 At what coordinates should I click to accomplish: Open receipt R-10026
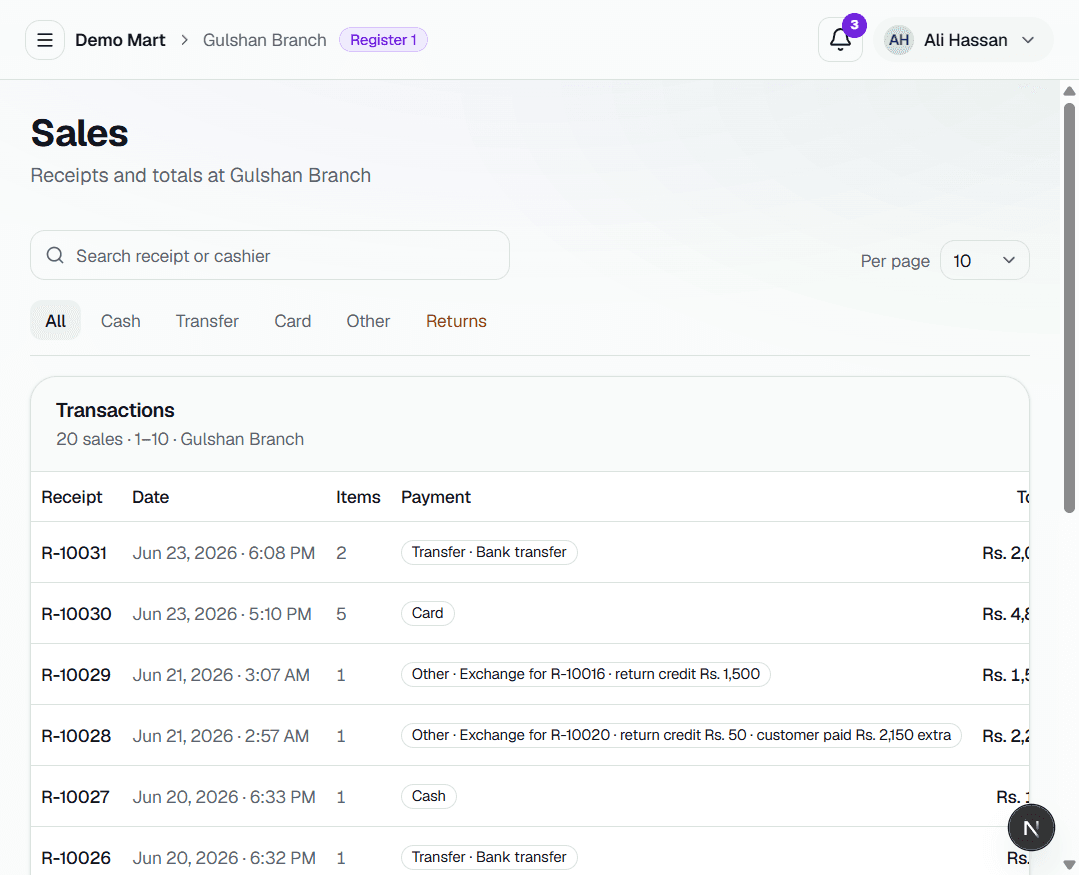pyautogui.click(x=76, y=858)
